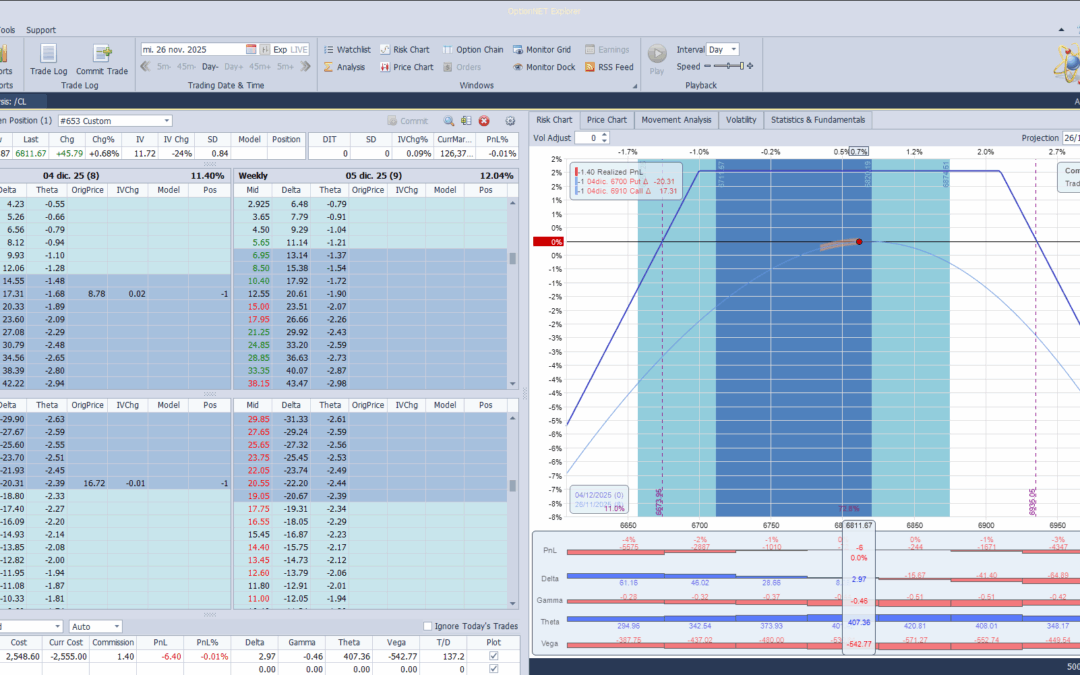Click the red price marker on risk chart
Screen dimensions: 1080x675
click(859, 242)
